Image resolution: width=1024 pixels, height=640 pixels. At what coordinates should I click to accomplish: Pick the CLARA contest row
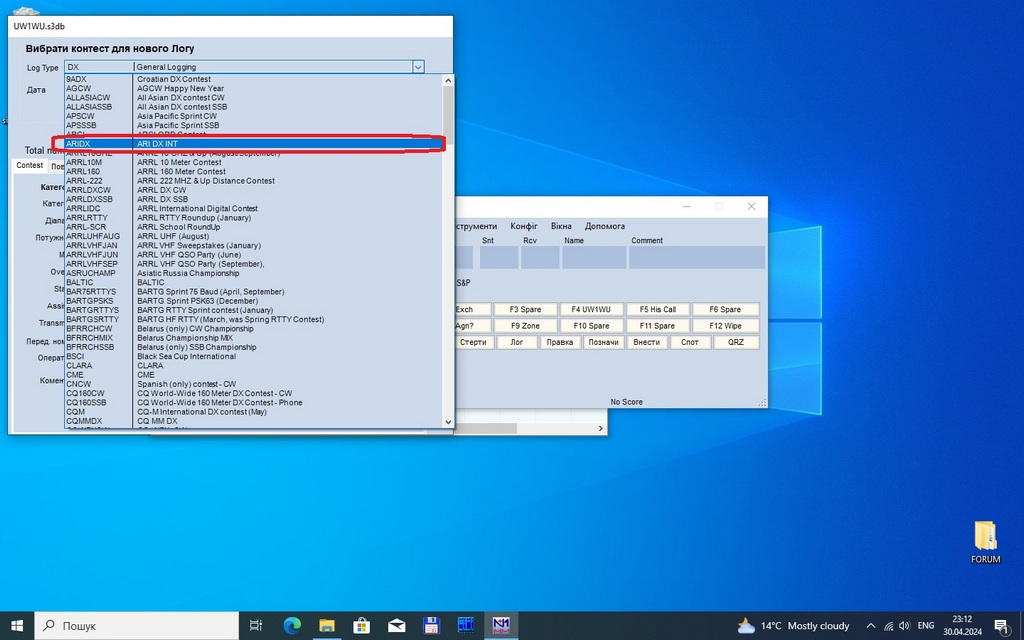[254, 366]
